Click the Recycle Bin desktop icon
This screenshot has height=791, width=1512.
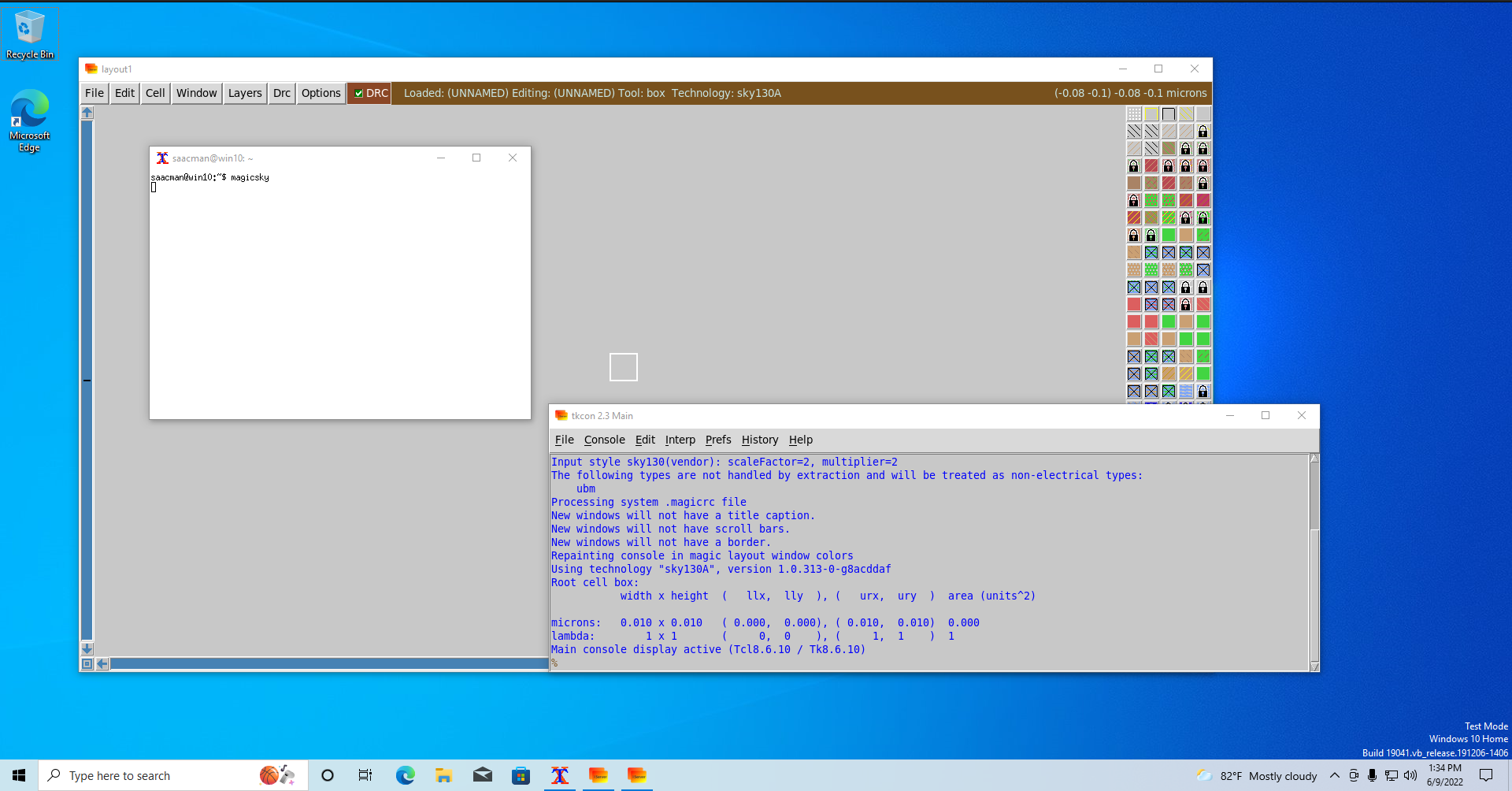point(30,35)
